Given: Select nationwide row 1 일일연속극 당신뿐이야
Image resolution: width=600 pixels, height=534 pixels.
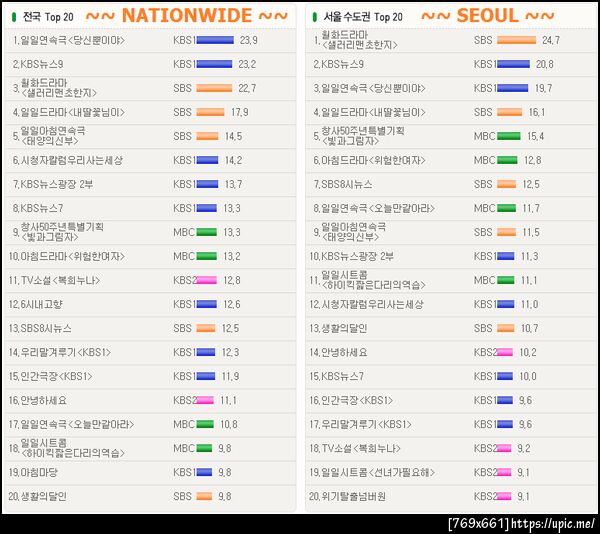Looking at the screenshot, I should [x=150, y=40].
